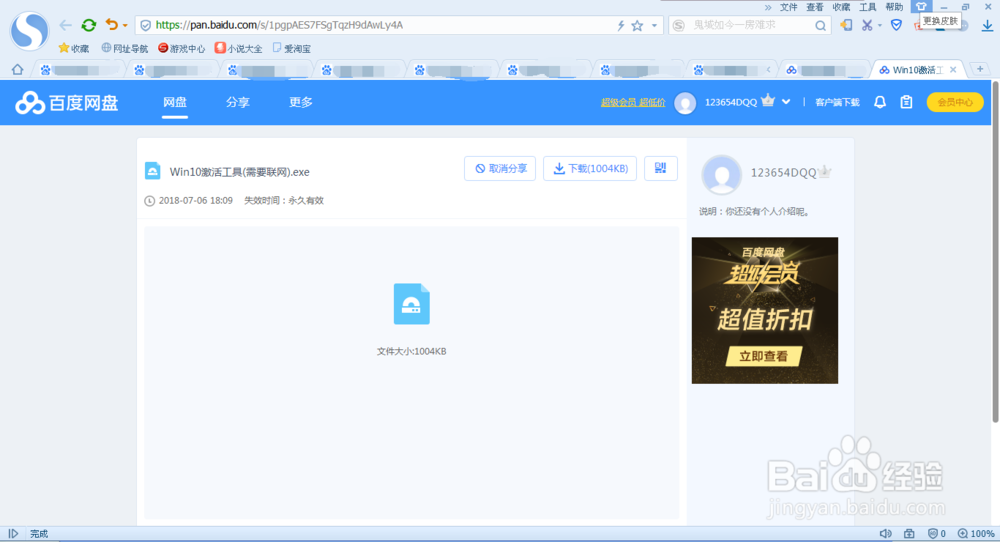Image resolution: width=1000 pixels, height=542 pixels.
Task: Reload the page with the green refresh icon
Action: point(89,25)
